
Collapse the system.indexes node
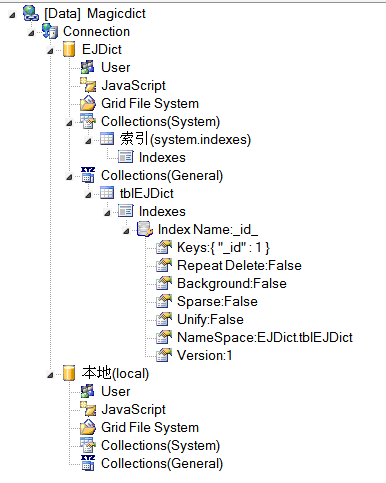click(88, 141)
